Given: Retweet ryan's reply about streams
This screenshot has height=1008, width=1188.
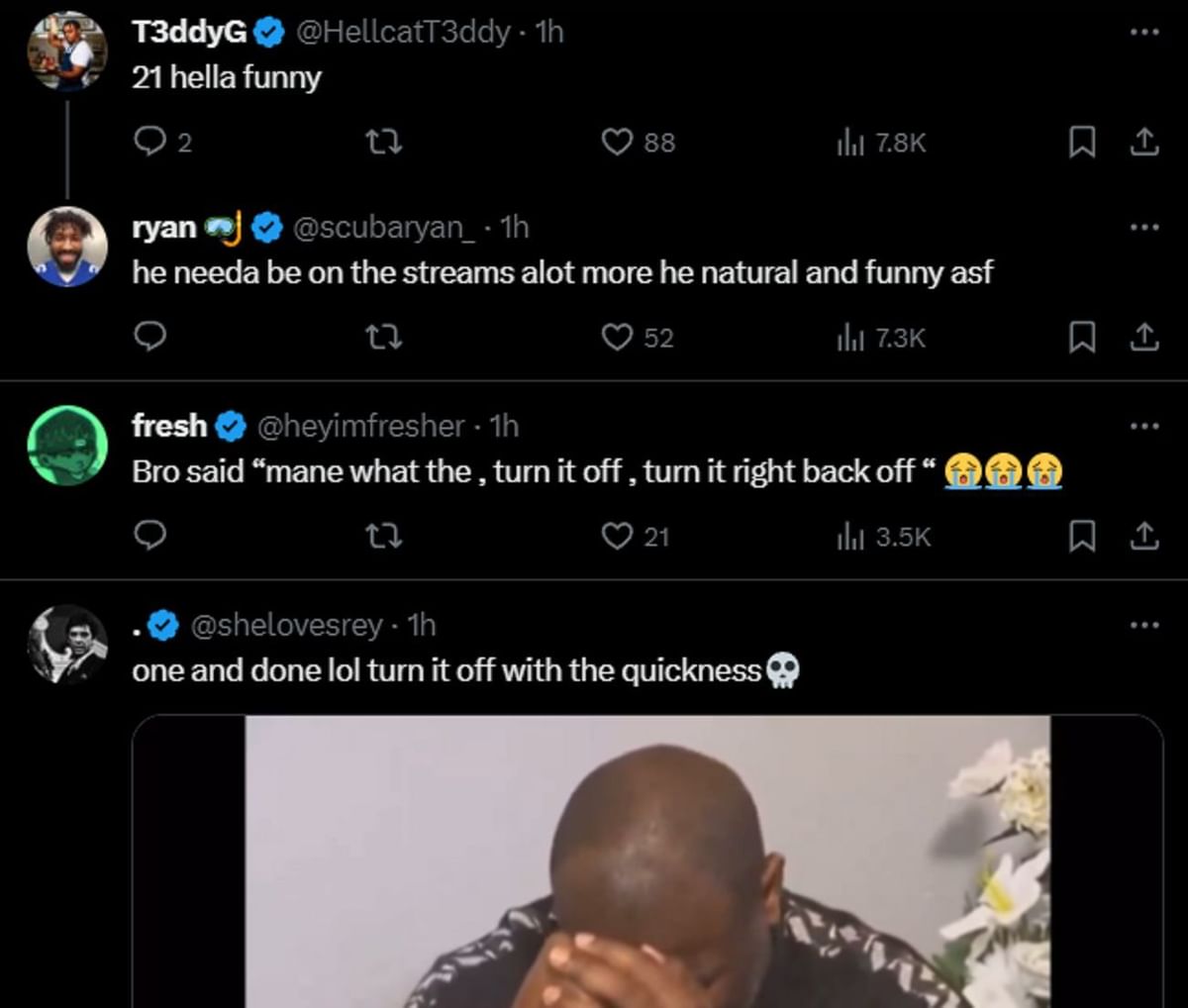Looking at the screenshot, I should click(x=384, y=338).
